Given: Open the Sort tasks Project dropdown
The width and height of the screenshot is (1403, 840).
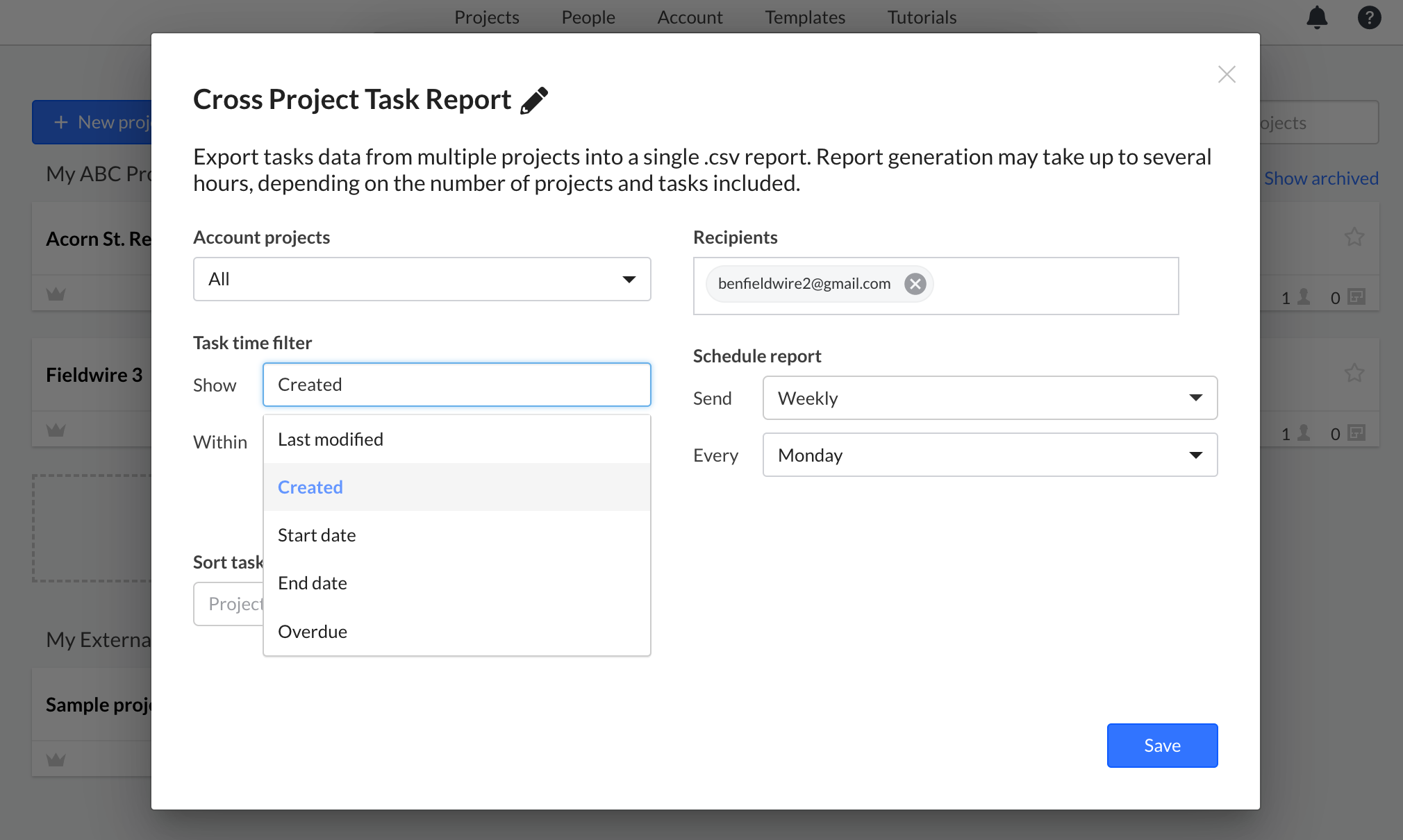Looking at the screenshot, I should [x=229, y=604].
